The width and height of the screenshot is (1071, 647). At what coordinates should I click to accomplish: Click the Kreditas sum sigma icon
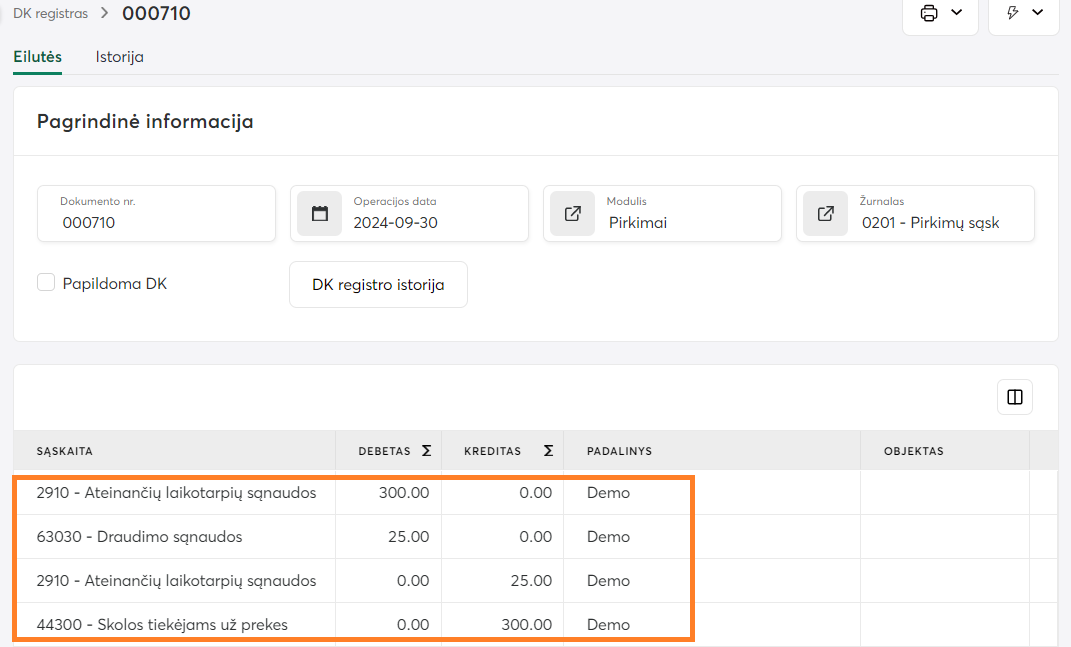pos(548,451)
